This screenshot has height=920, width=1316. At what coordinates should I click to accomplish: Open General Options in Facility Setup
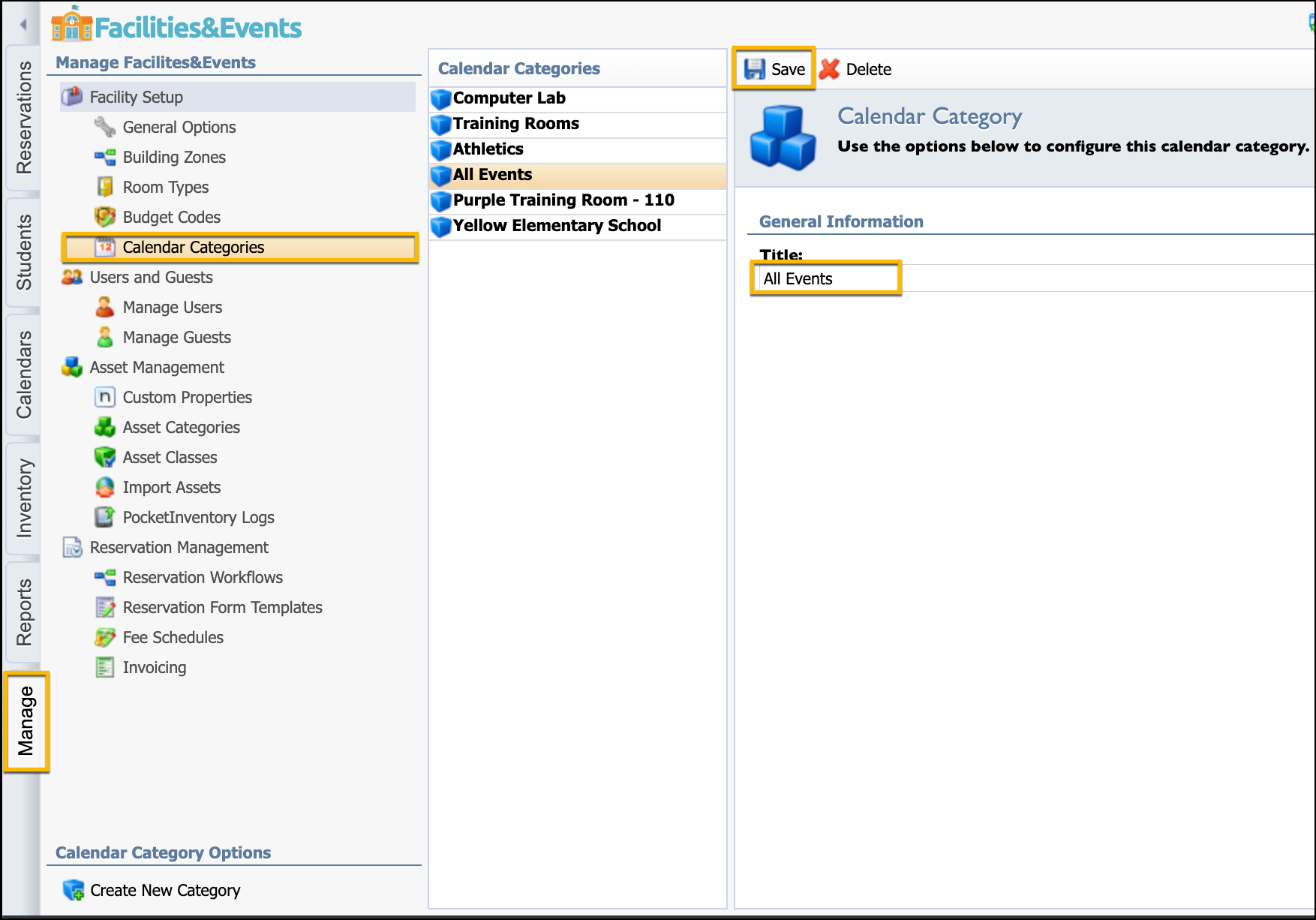pyautogui.click(x=179, y=127)
